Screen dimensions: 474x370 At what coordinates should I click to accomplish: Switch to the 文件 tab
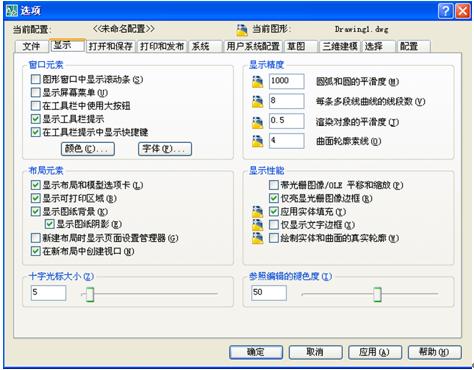[x=31, y=46]
